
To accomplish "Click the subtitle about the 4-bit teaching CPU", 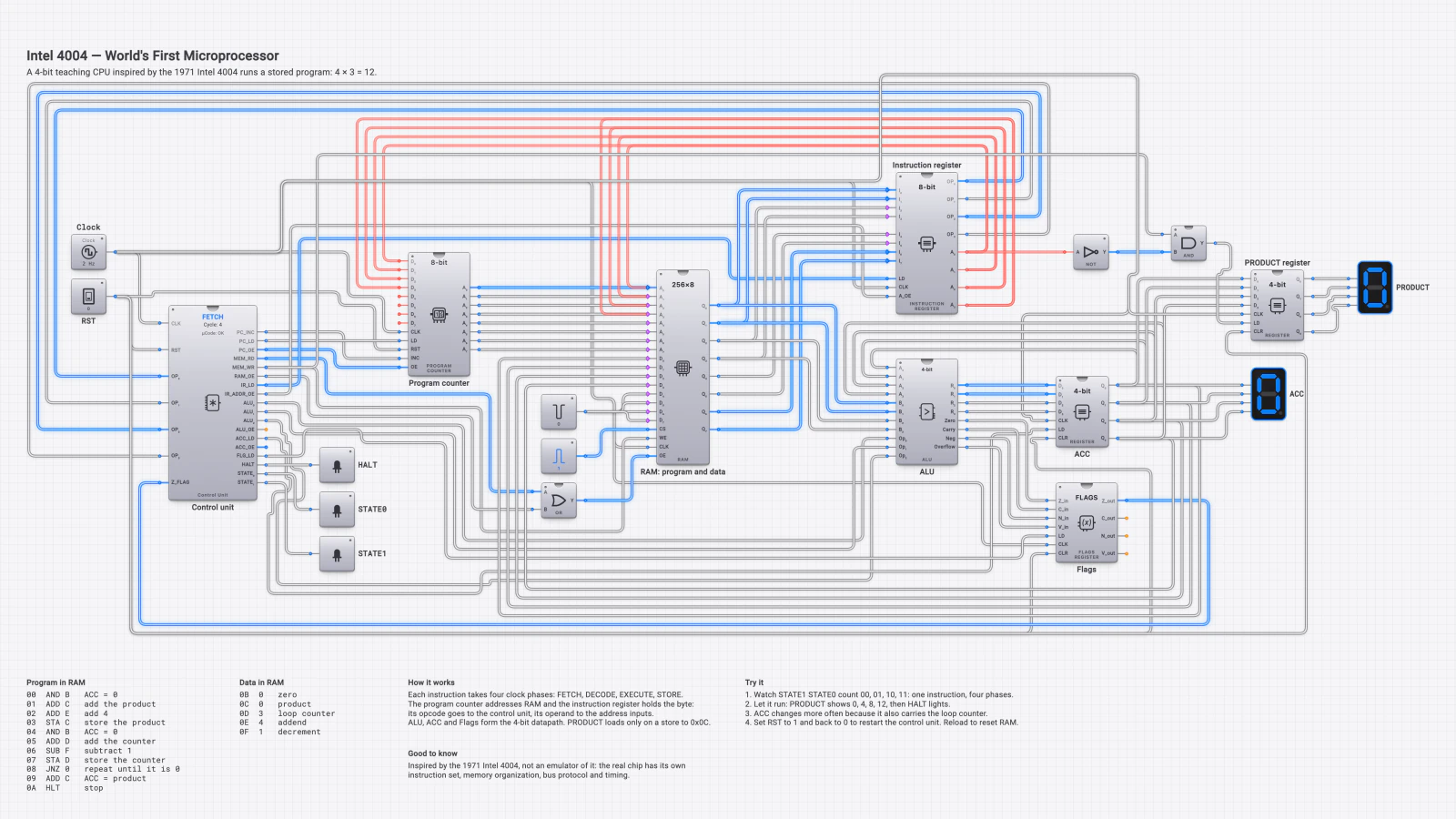I will click(201, 72).
